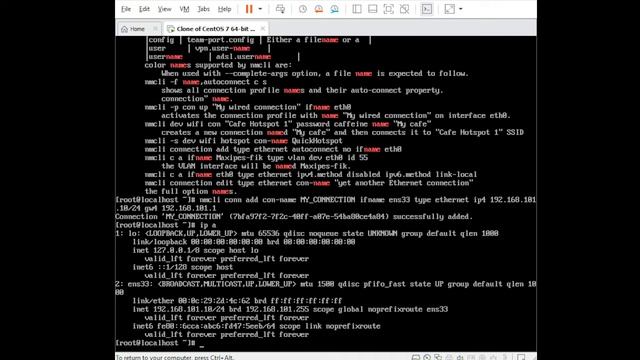The width and height of the screenshot is (640, 360).
Task: Click the network adapter status icon
Action: click(438, 357)
